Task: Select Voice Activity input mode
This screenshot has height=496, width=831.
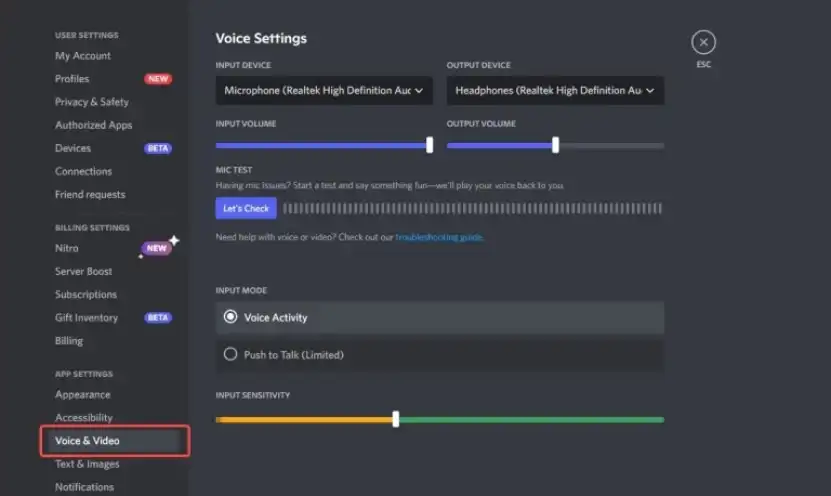Action: click(x=439, y=317)
